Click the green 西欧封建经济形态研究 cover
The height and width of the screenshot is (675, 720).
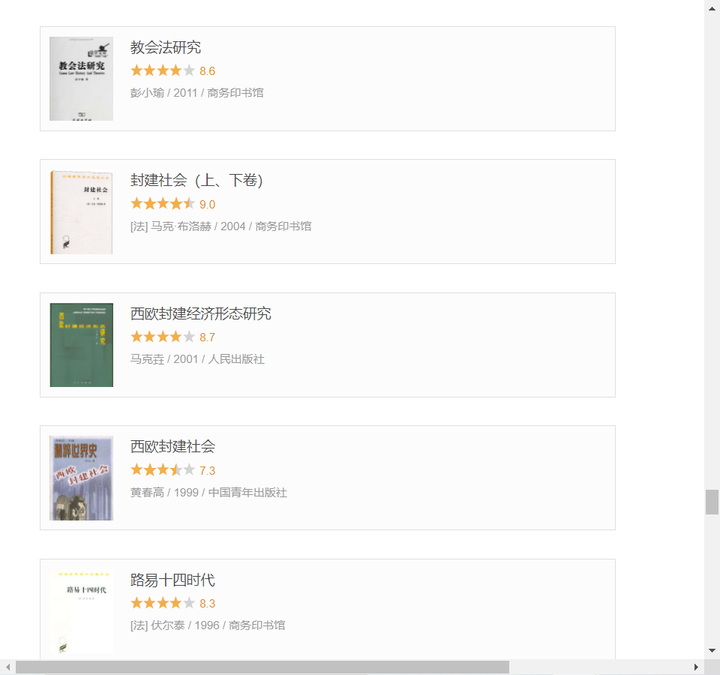[x=81, y=345]
